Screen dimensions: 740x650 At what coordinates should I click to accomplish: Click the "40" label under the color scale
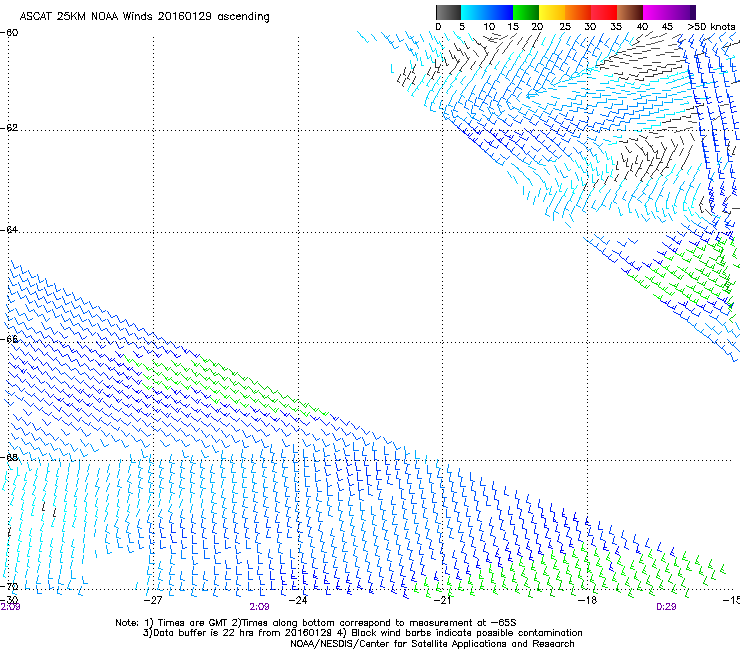[x=642, y=26]
